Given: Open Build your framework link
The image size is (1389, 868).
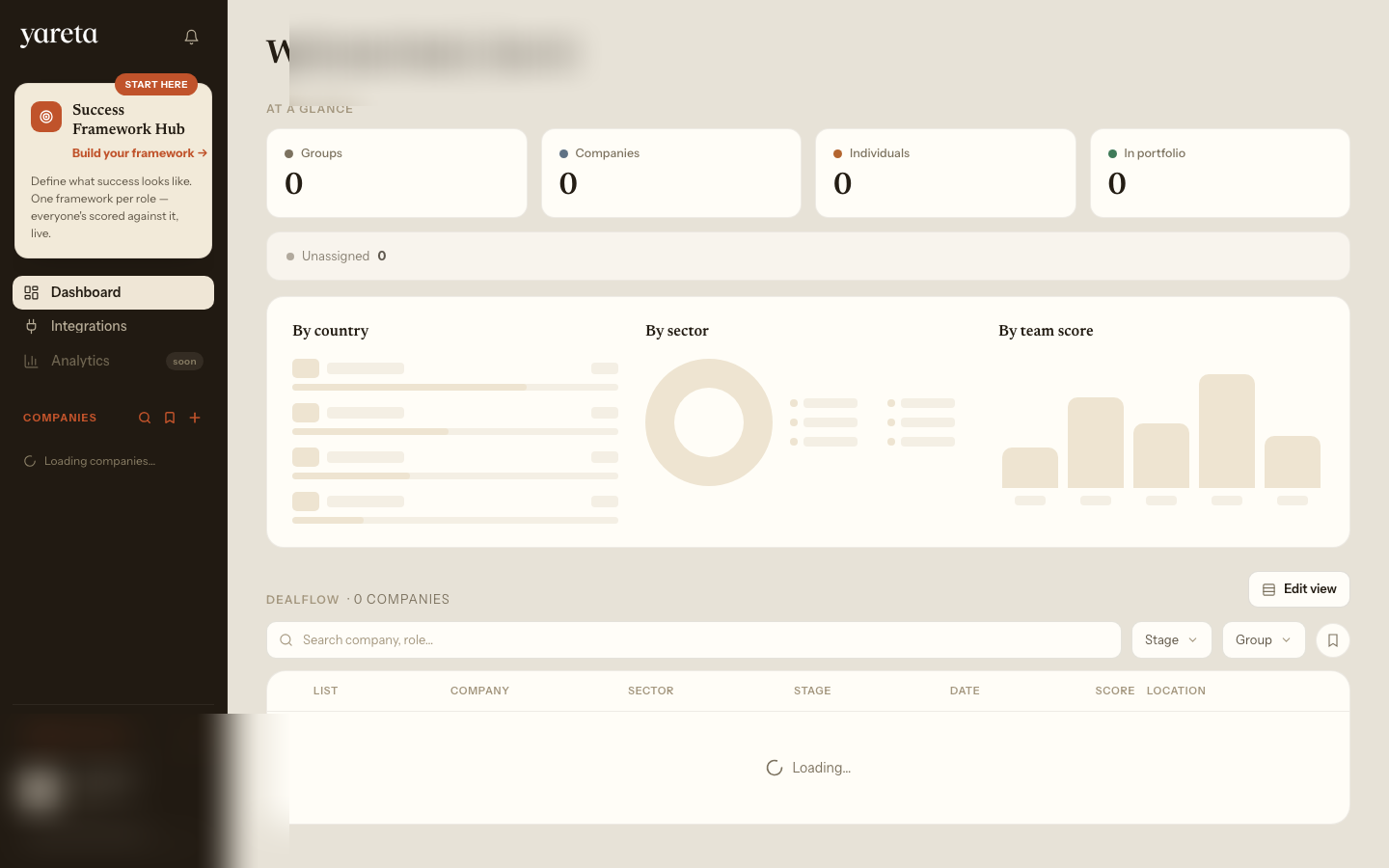Looking at the screenshot, I should pyautogui.click(x=140, y=153).
